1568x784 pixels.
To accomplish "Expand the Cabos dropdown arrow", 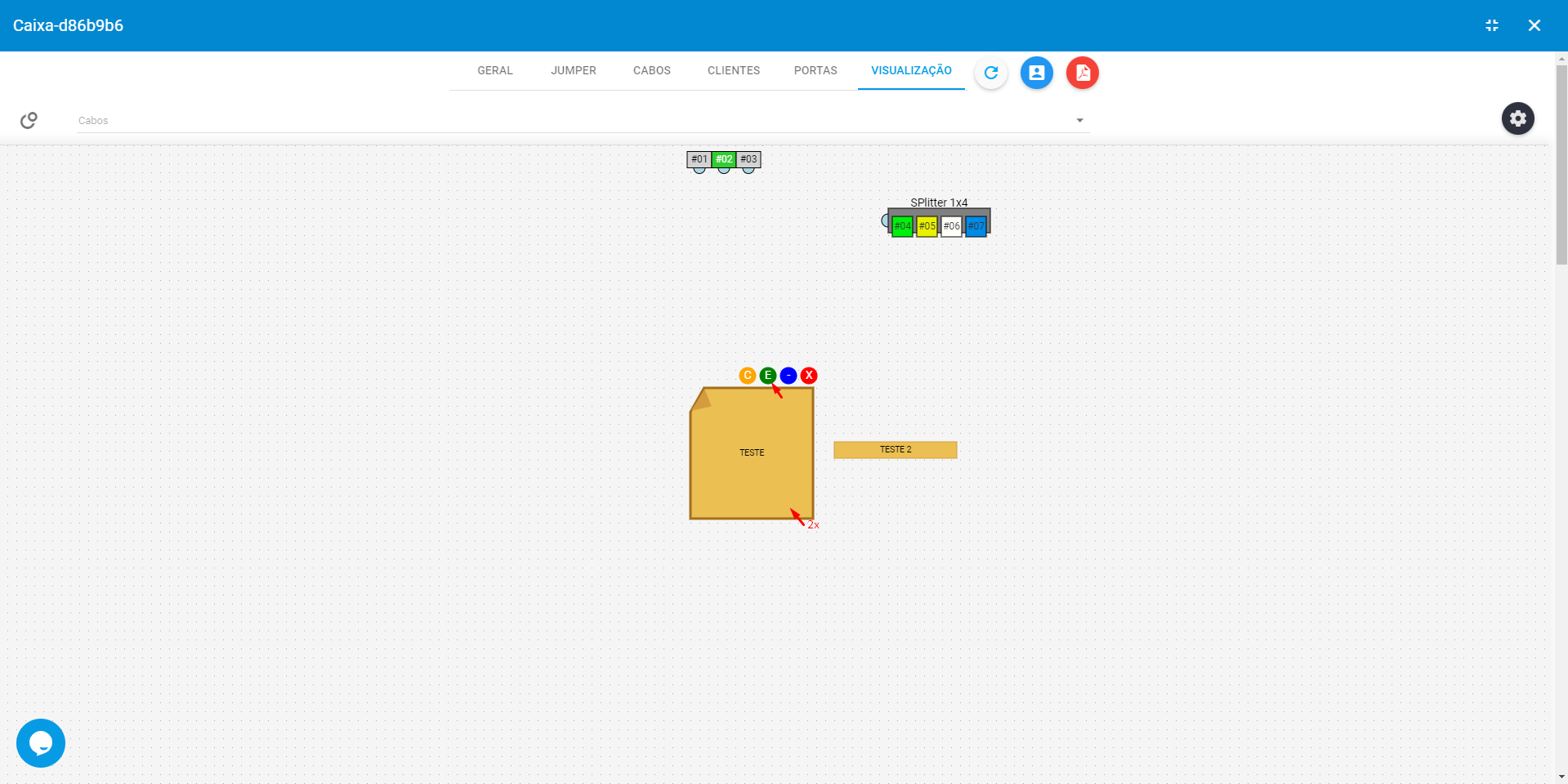I will click(x=1079, y=121).
